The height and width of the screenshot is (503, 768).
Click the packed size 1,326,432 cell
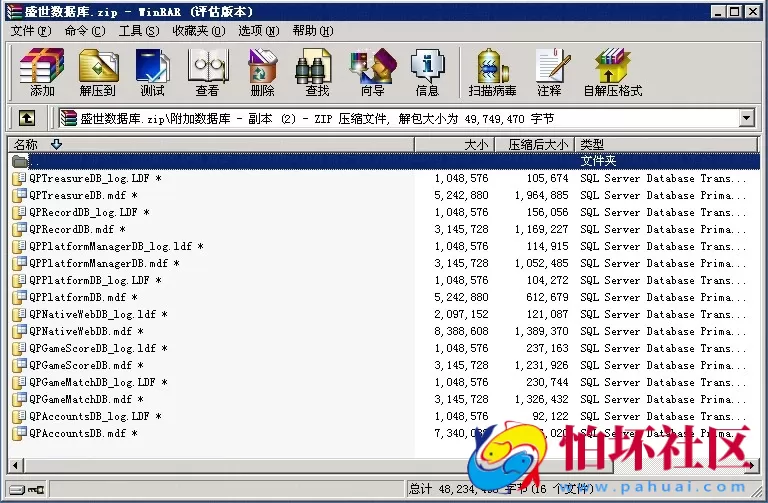[x=541, y=399]
